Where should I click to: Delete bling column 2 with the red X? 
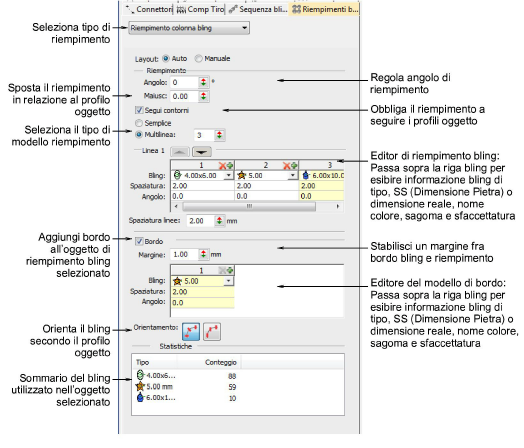tap(287, 165)
